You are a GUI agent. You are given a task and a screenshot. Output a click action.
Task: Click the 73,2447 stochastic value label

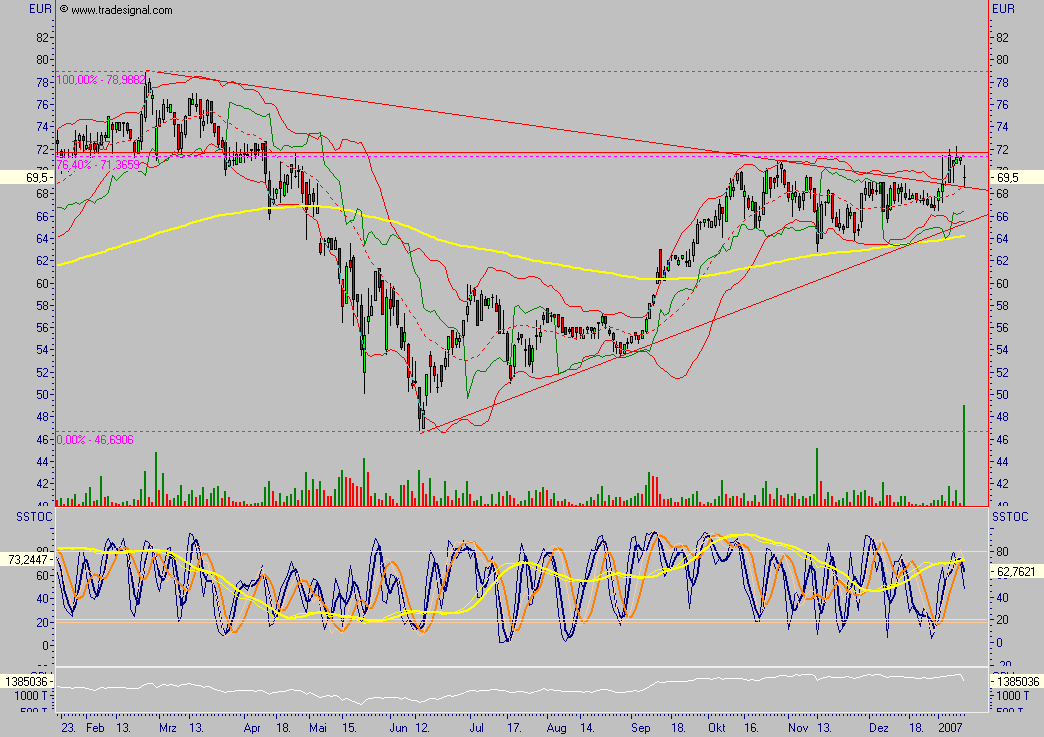[27, 562]
